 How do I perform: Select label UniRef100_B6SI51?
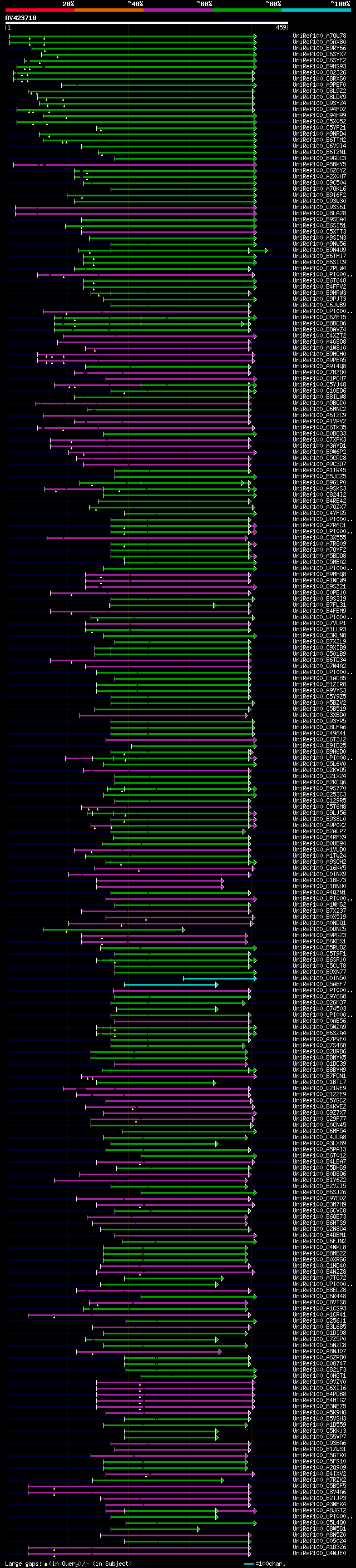click(319, 225)
